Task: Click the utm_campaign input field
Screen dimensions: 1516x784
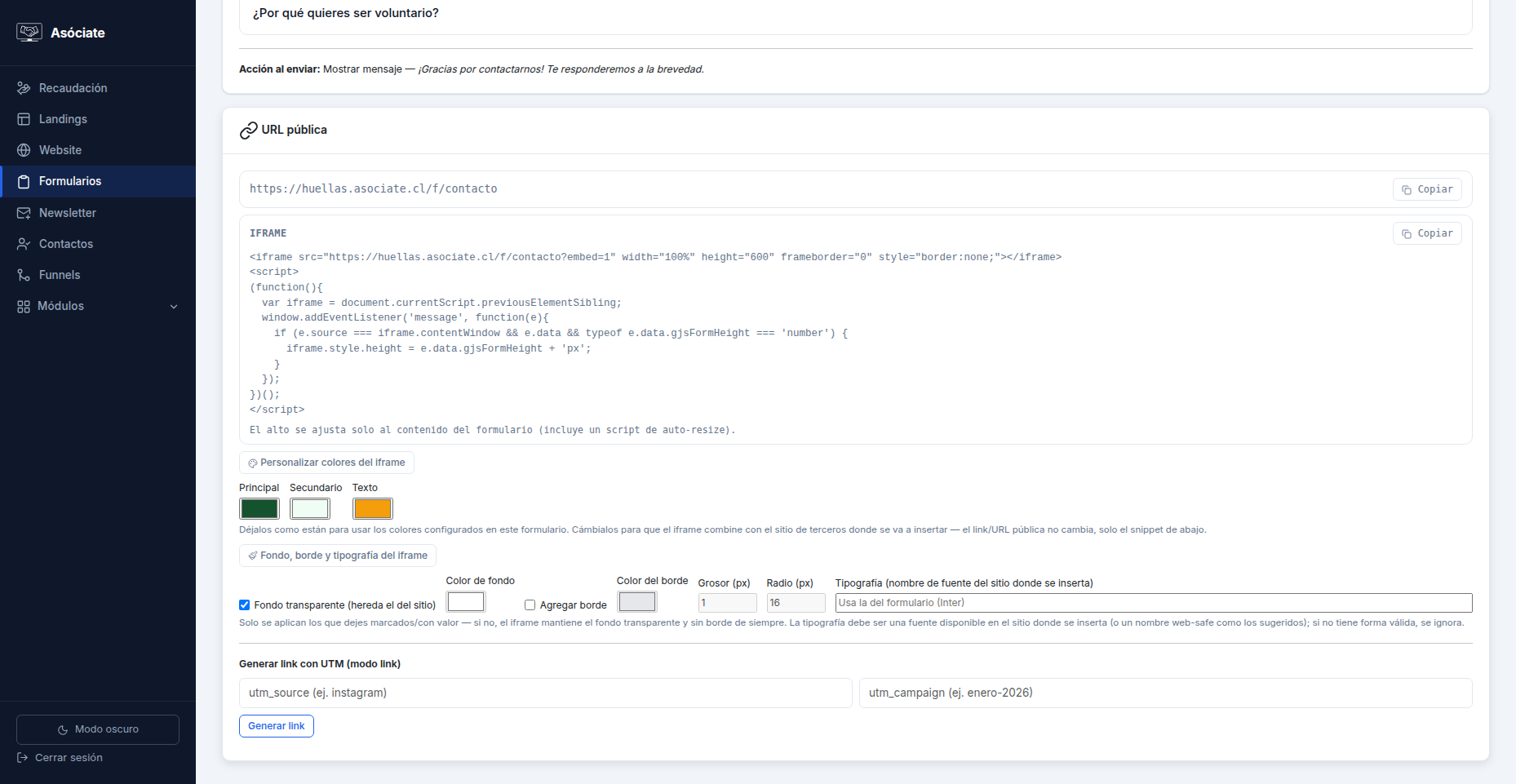Action: coord(1166,693)
